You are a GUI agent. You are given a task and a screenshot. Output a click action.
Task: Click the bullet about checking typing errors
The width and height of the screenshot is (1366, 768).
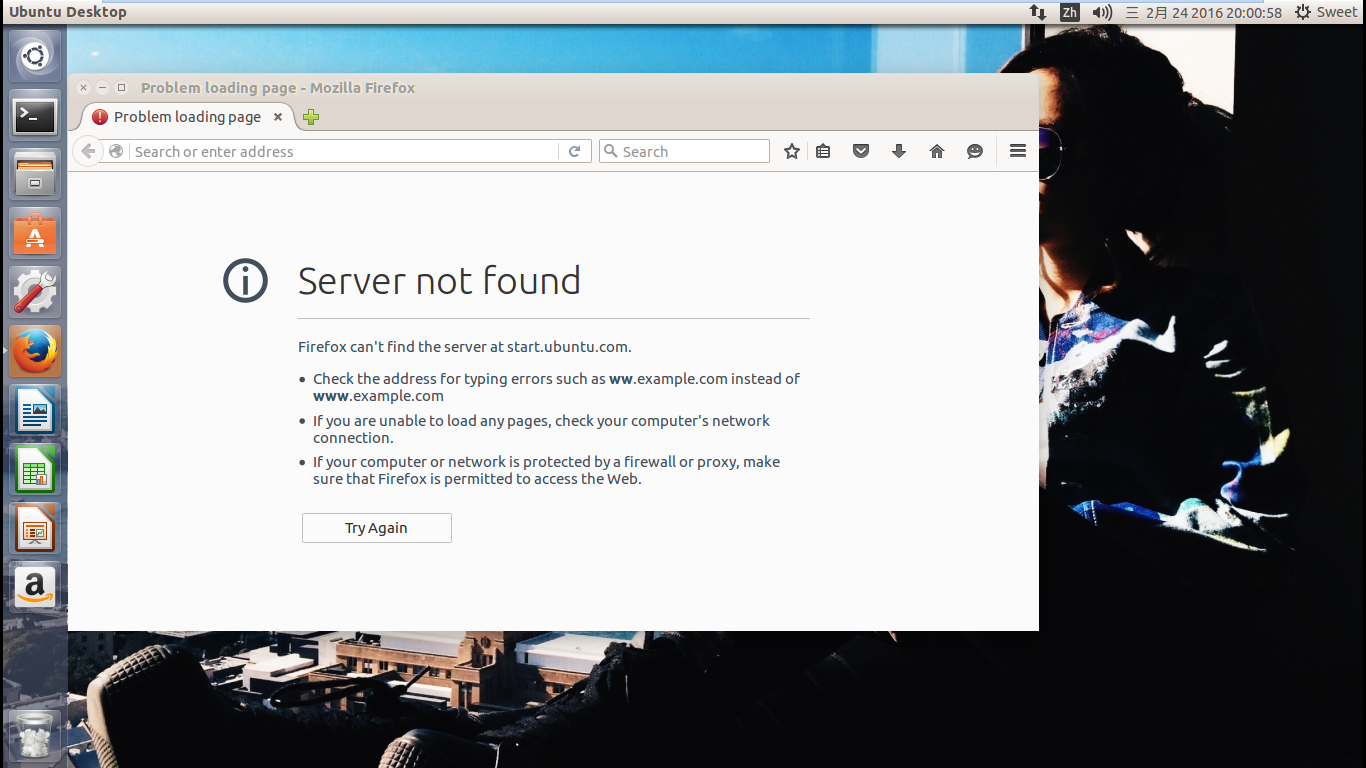tap(556, 387)
